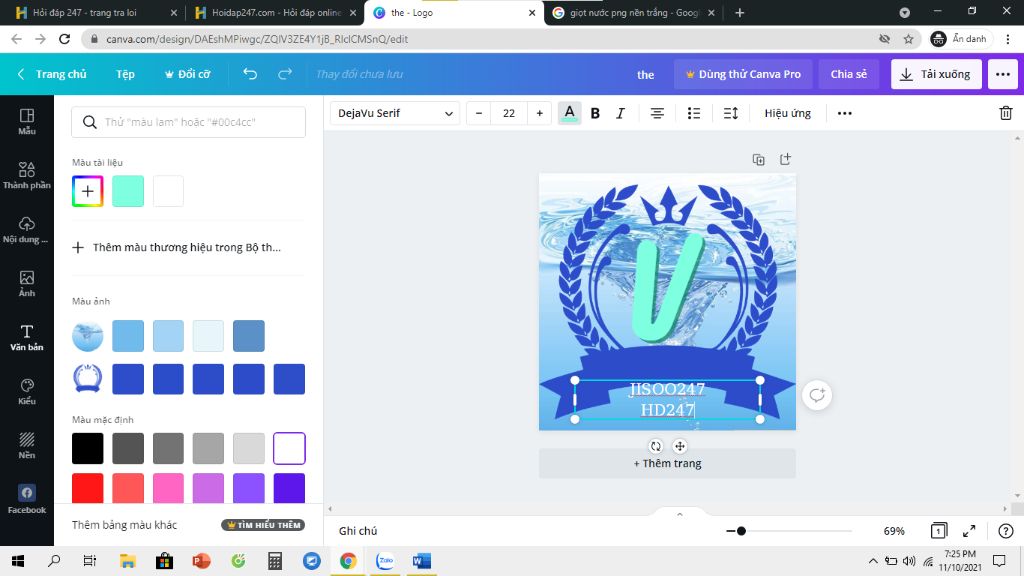Switch to the Hoidap247.com browser tab
This screenshot has width=1024, height=576.
pos(276,12)
